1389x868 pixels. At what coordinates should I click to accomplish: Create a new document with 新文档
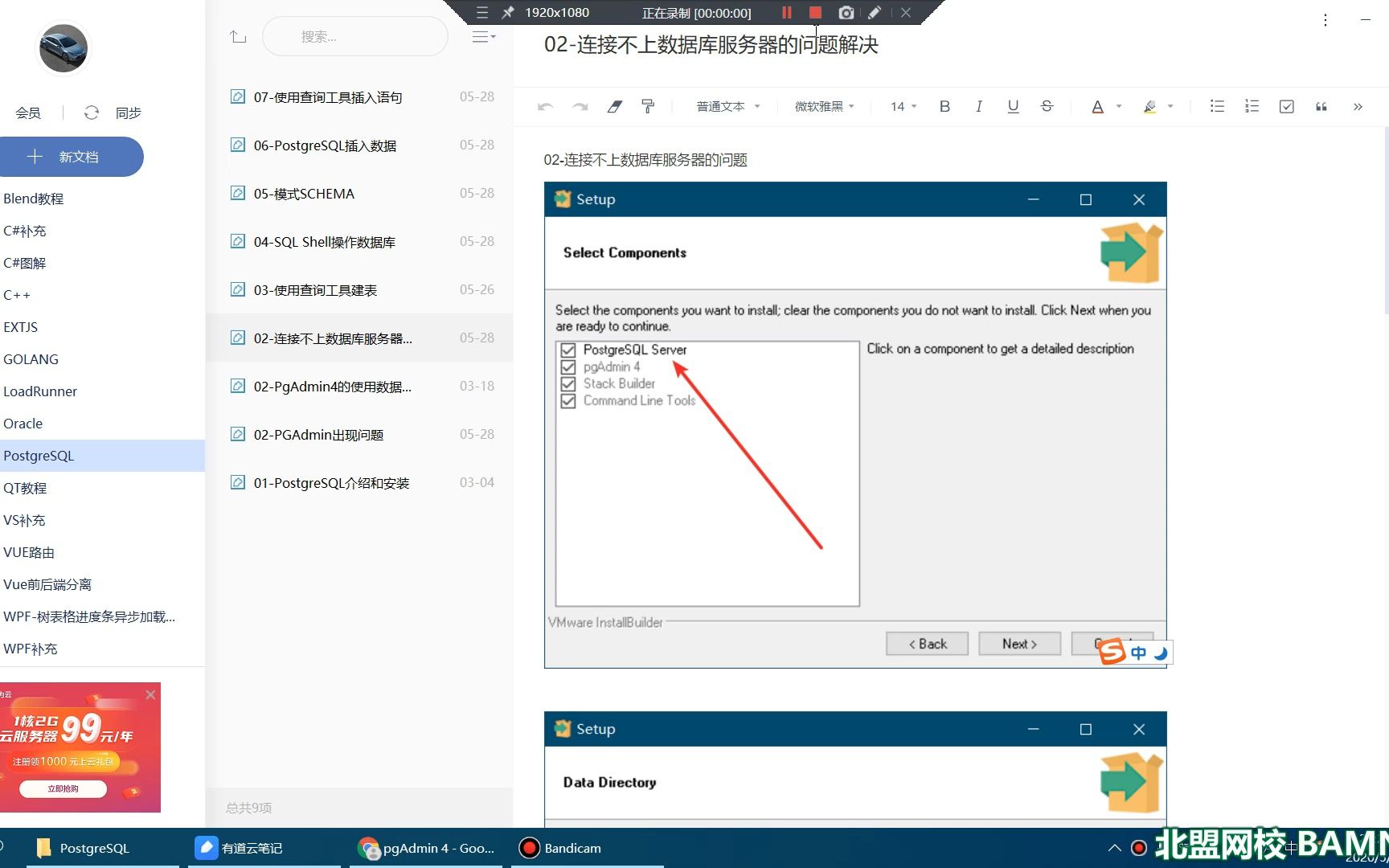[x=71, y=157]
